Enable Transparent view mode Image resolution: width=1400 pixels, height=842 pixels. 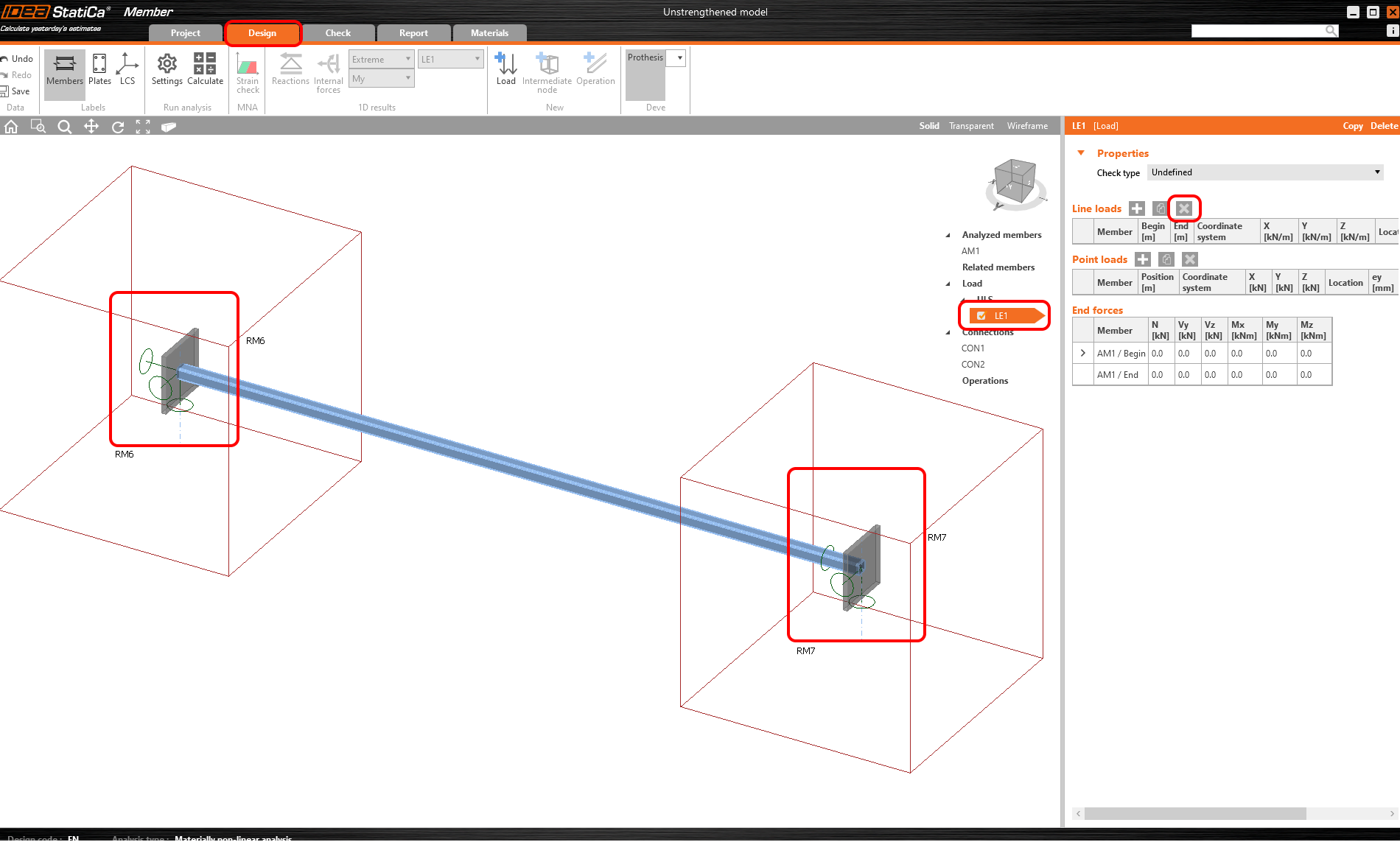click(x=971, y=125)
